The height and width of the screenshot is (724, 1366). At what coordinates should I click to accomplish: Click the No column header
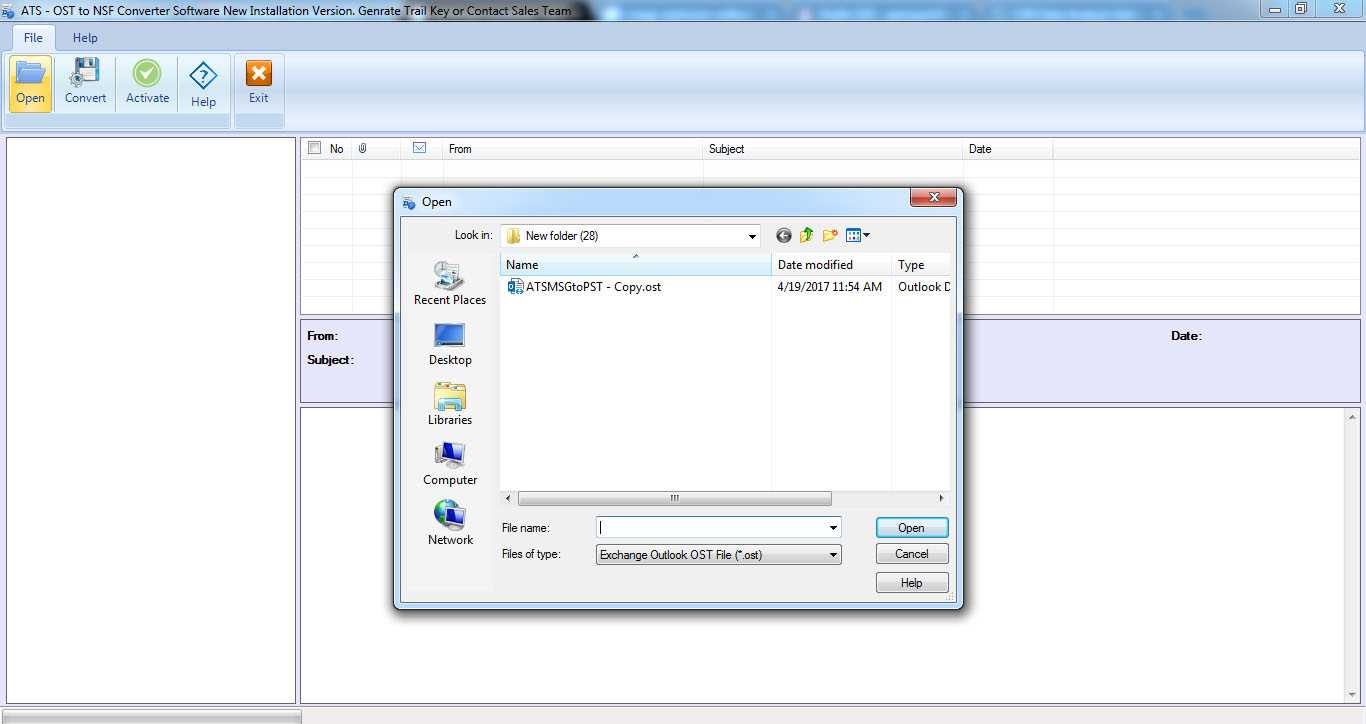337,149
